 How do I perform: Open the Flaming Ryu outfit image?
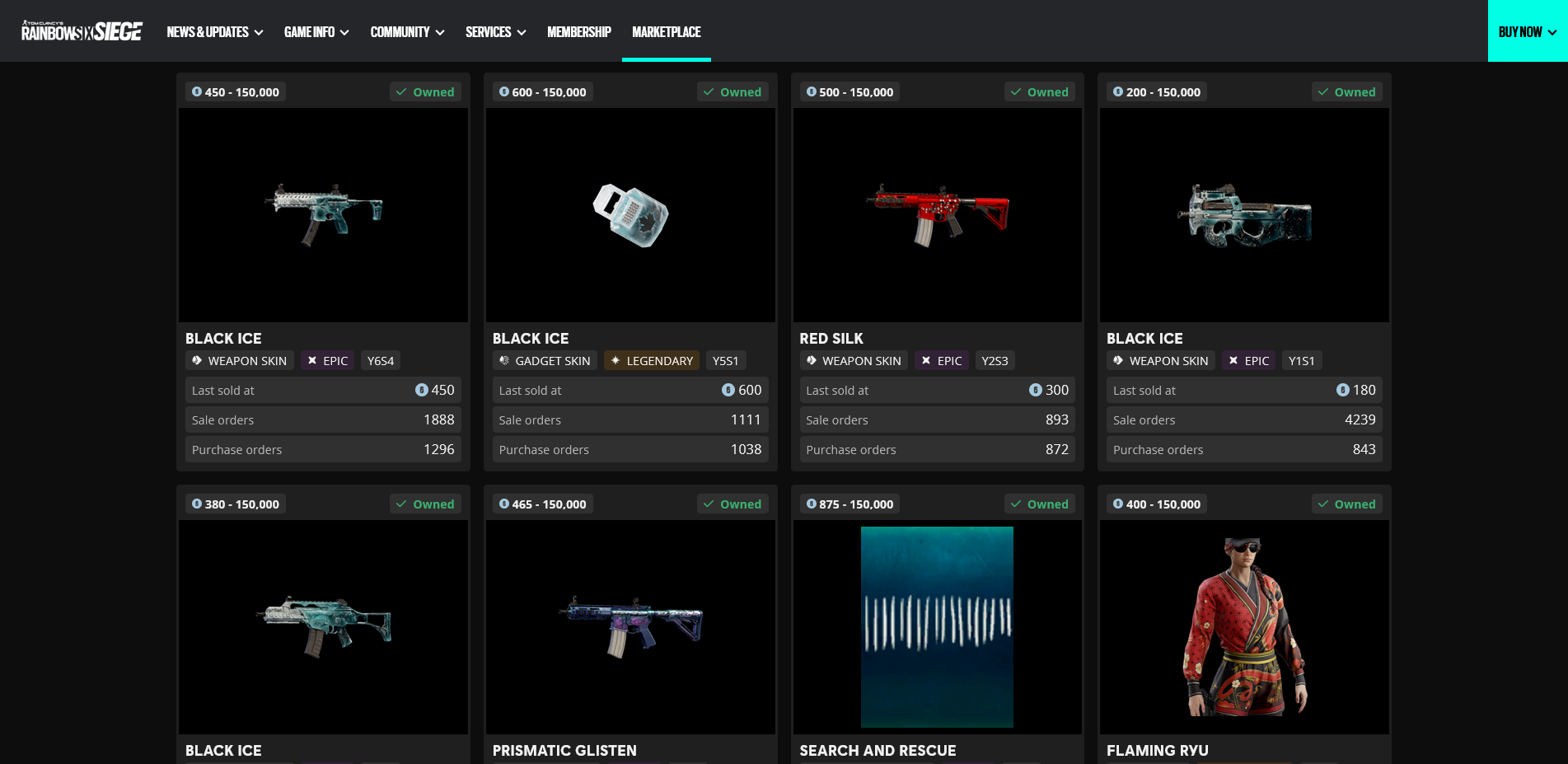pyautogui.click(x=1244, y=627)
